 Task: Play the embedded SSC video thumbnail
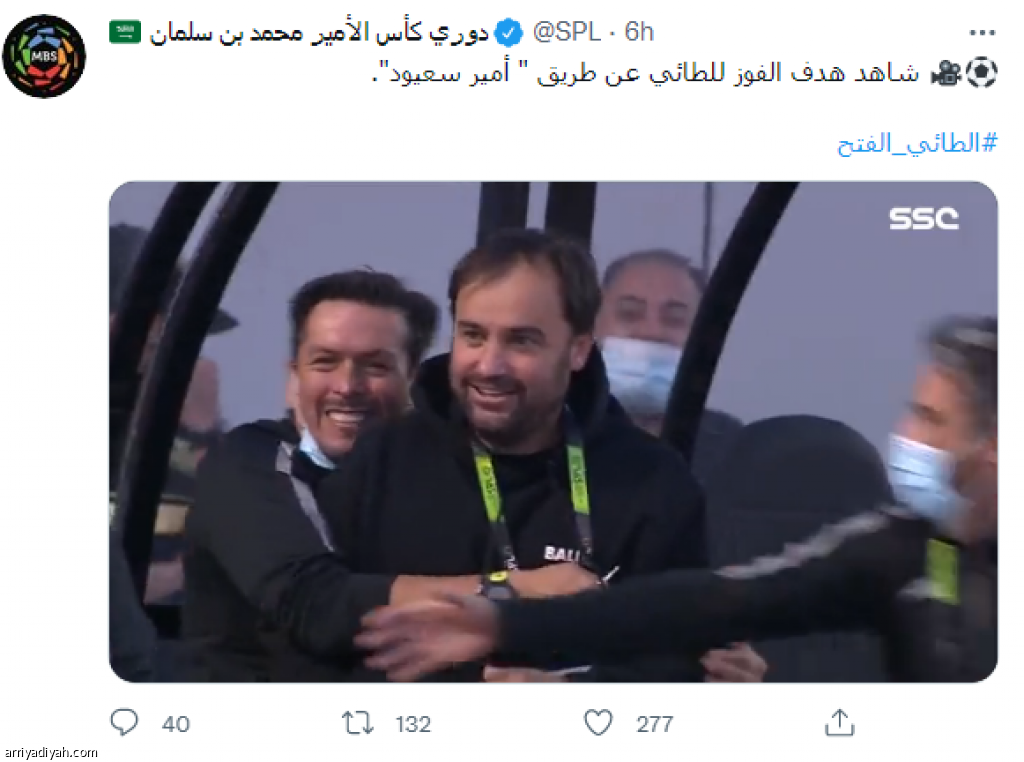[x=552, y=432]
